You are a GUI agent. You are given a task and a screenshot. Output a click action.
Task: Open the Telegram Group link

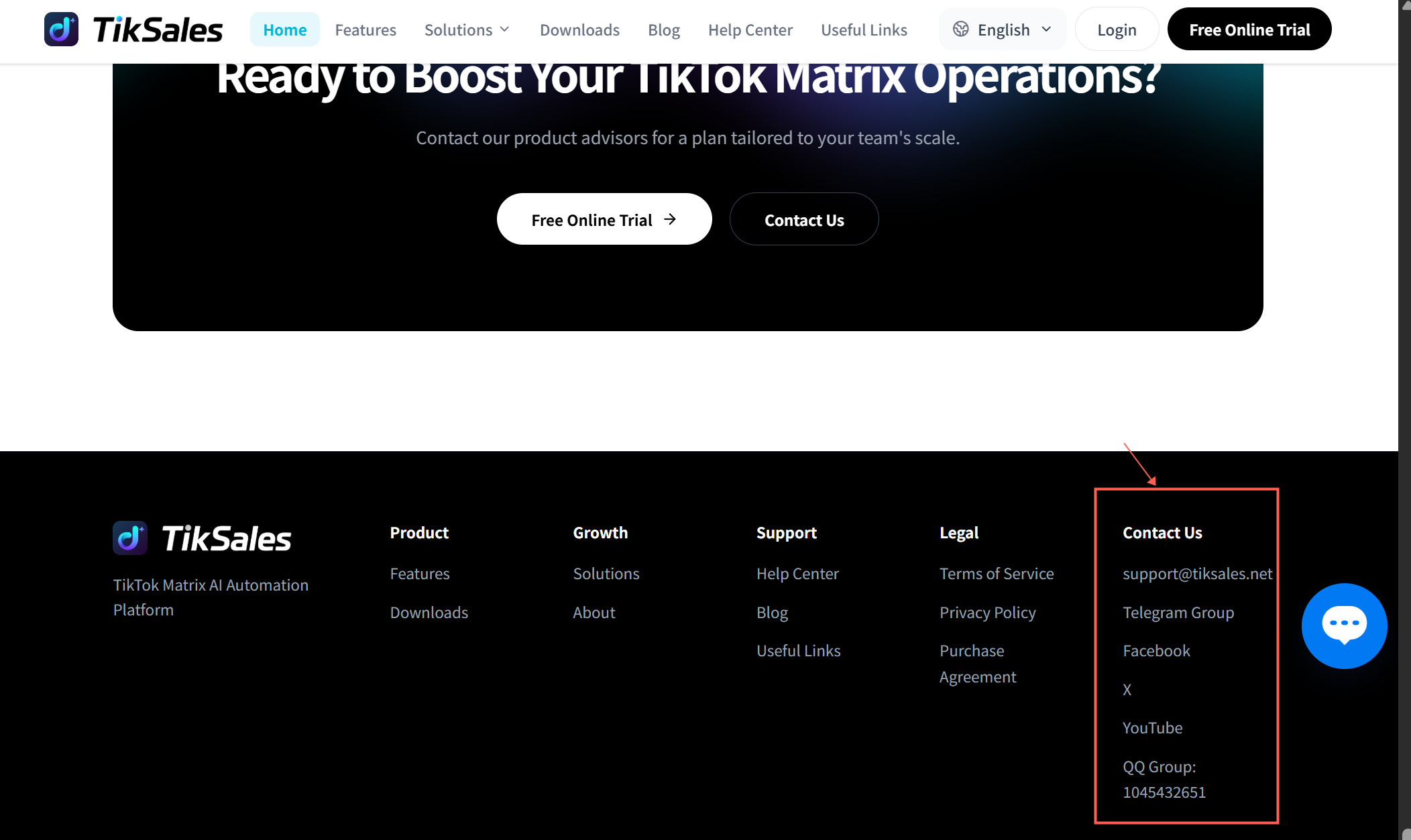pos(1178,613)
